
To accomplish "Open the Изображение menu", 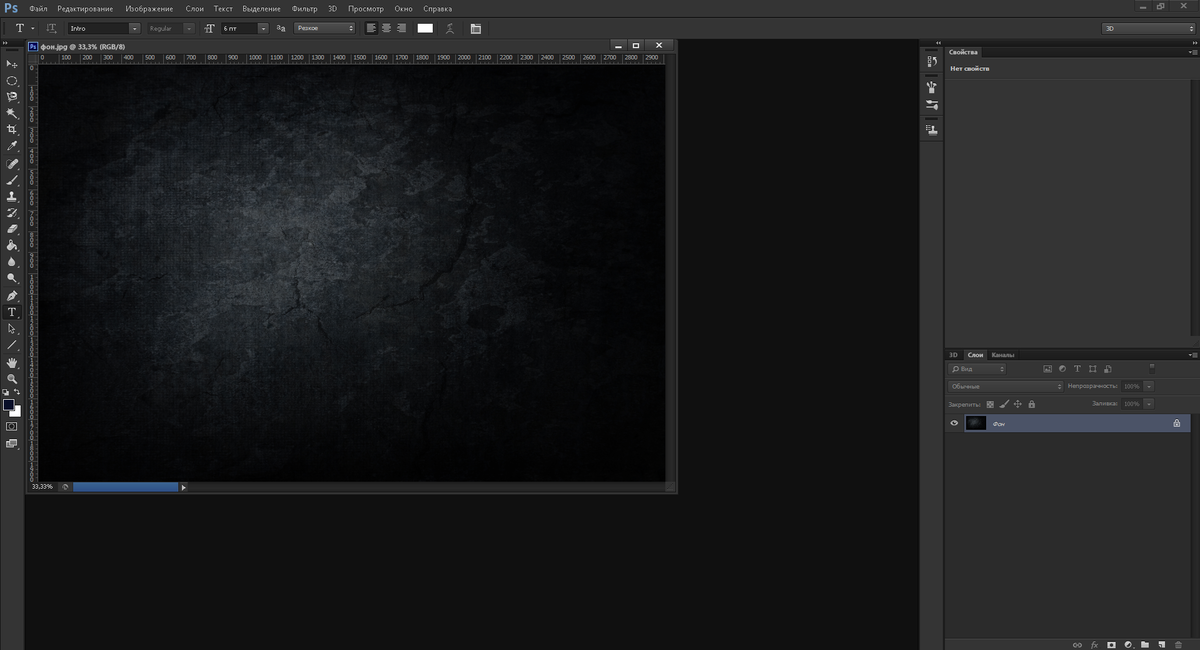I will 150,8.
